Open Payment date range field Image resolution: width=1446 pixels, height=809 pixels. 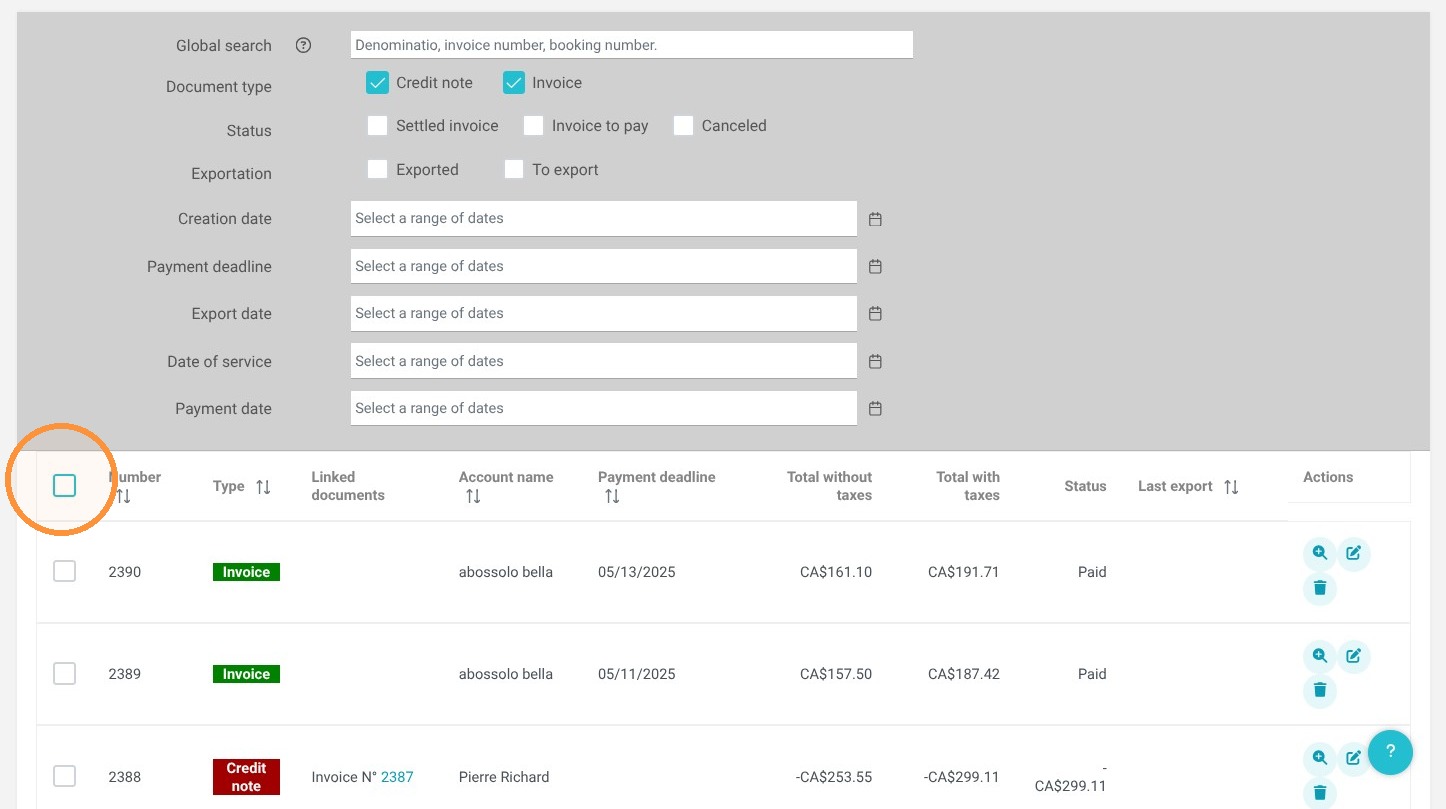tap(604, 409)
